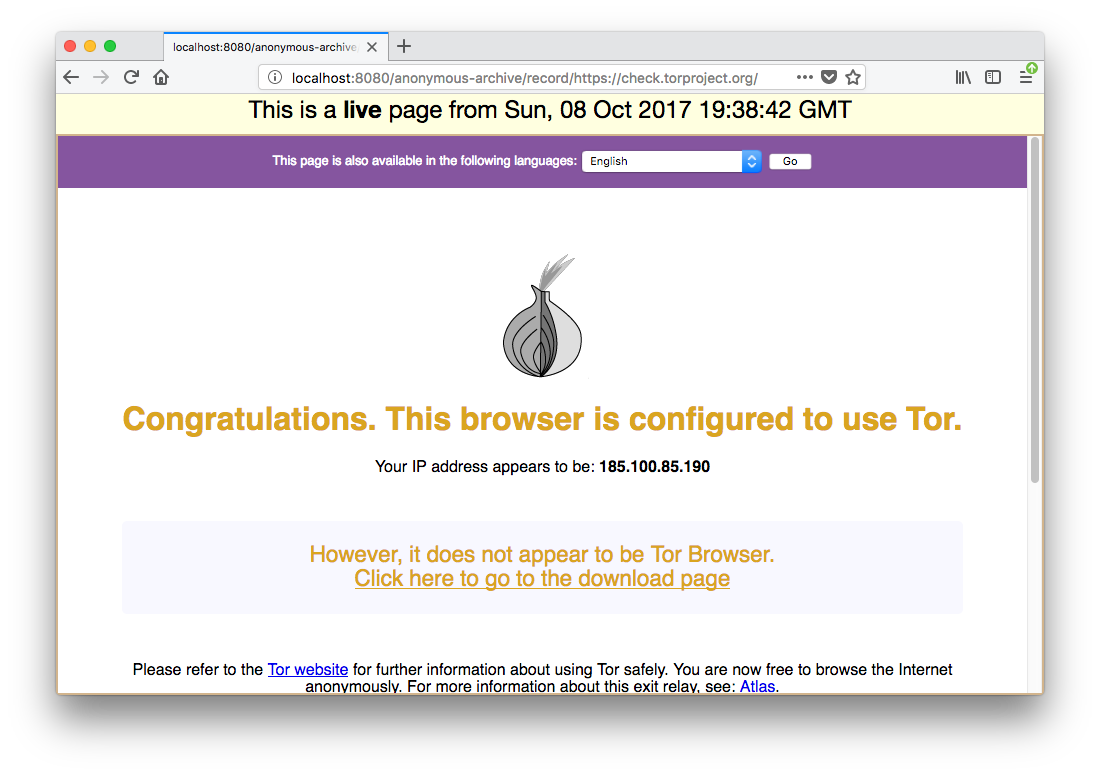Open the Atlas link

pos(758,686)
